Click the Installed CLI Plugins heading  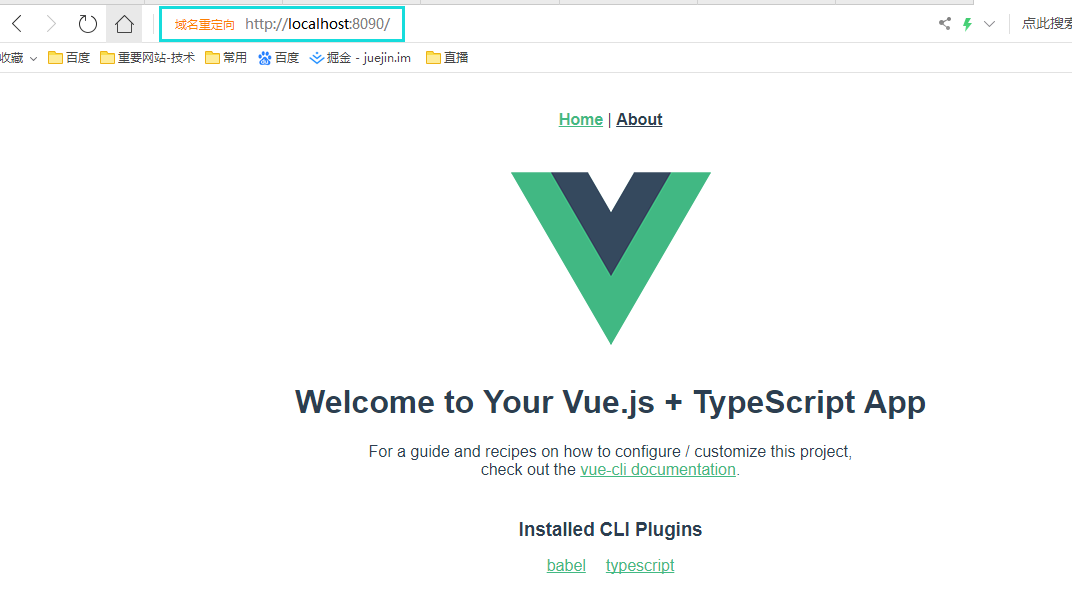[610, 529]
